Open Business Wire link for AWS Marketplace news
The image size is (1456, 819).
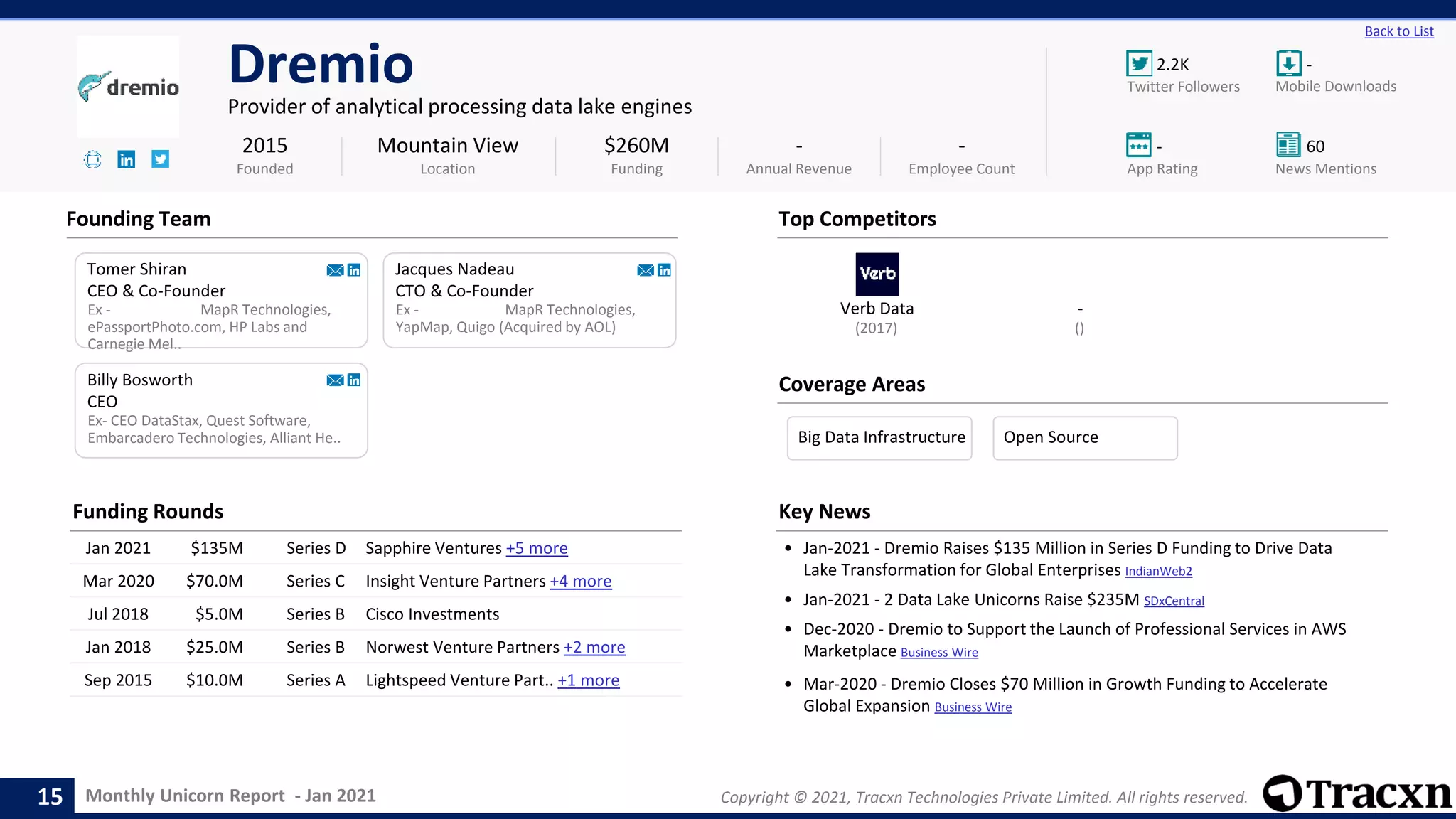939,653
